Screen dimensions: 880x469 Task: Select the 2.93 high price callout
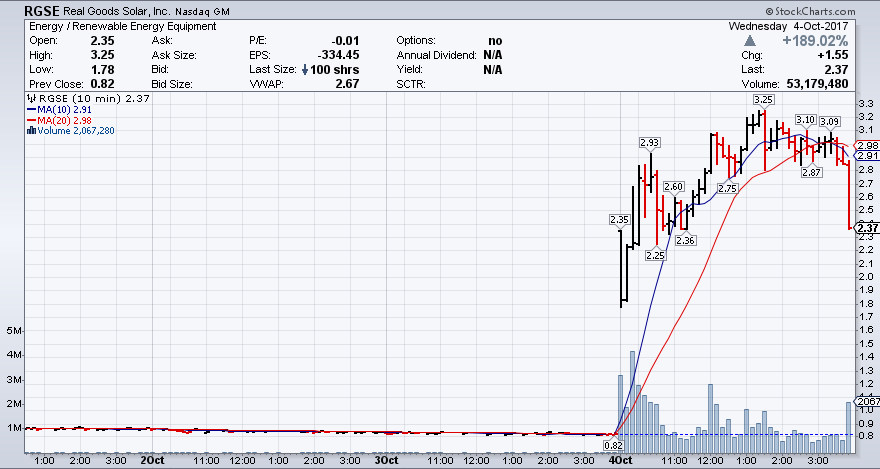pos(650,142)
